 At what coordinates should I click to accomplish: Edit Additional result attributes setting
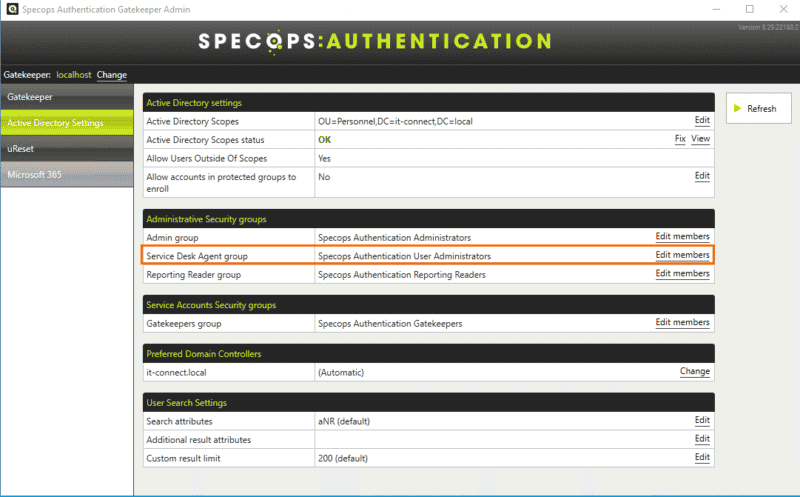[x=702, y=439]
